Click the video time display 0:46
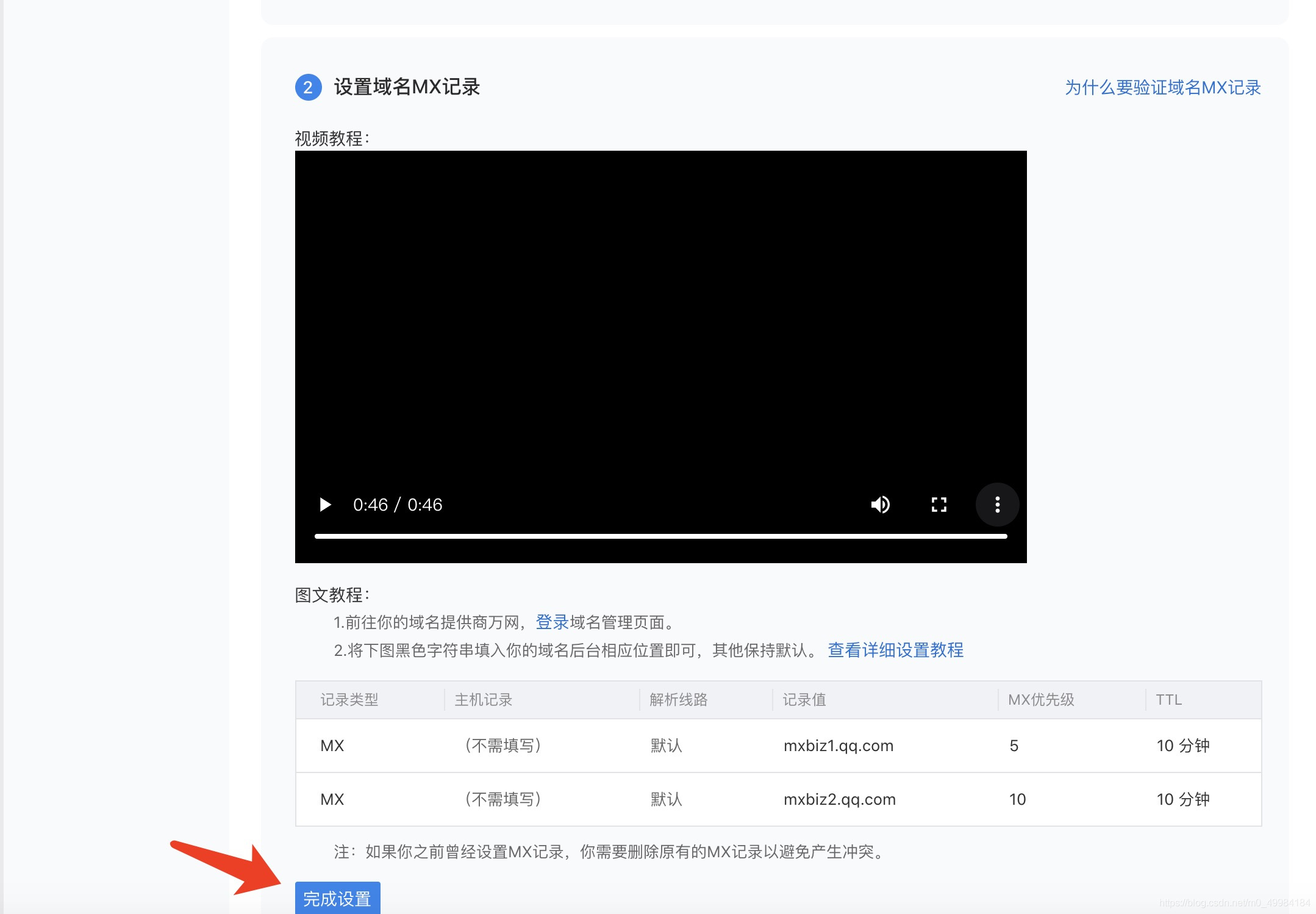This screenshot has width=1316, height=914. [397, 505]
